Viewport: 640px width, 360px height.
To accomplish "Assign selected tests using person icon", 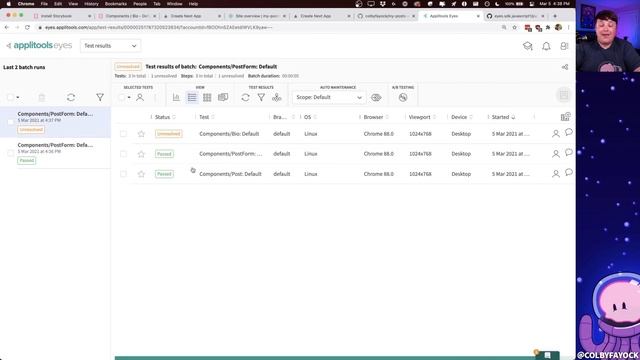I will (x=140, y=97).
